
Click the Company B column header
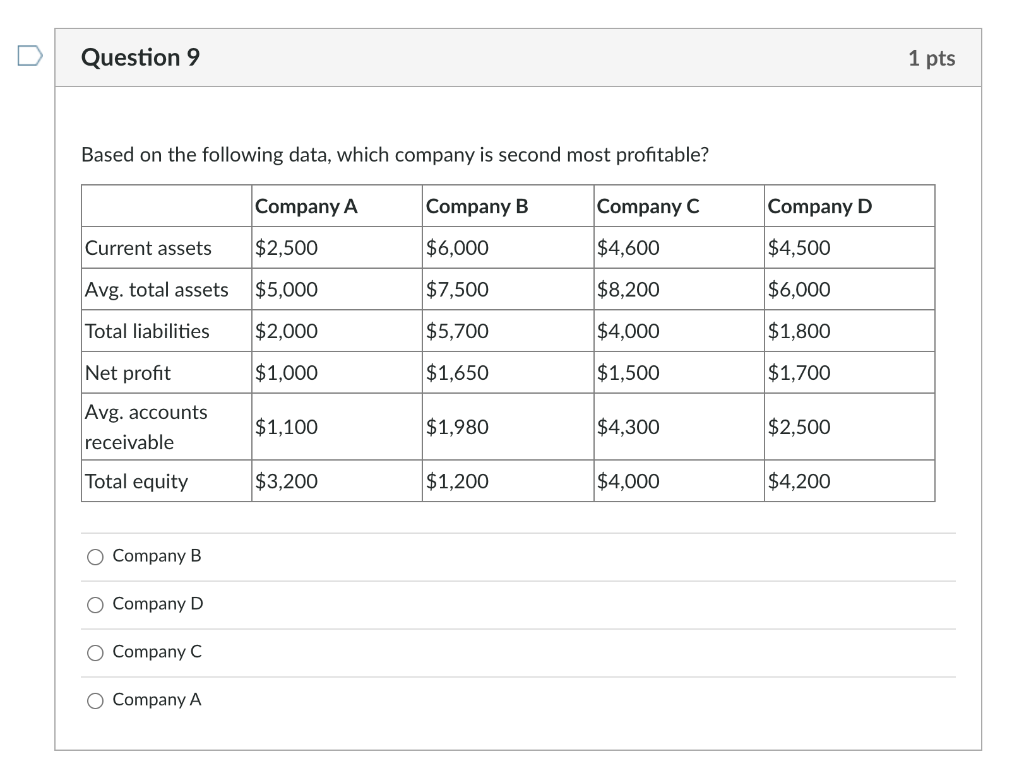coord(477,206)
